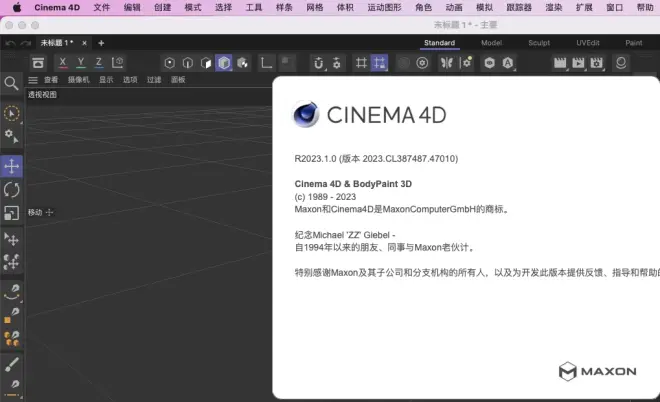Click the undo arrow button

[x=10, y=43]
